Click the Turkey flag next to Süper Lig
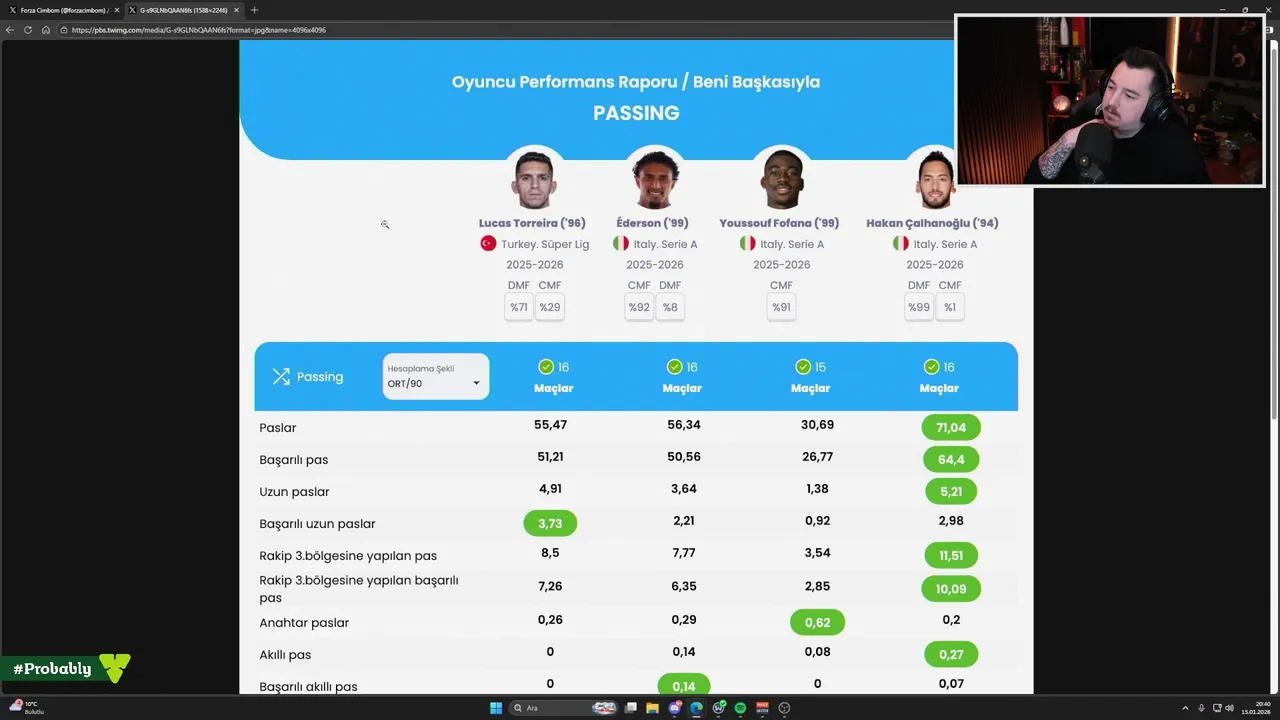Viewport: 1280px width, 720px height. (488, 244)
